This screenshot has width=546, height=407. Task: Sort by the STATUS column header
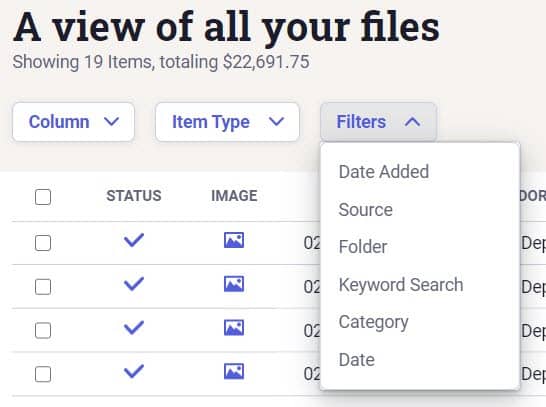click(134, 196)
